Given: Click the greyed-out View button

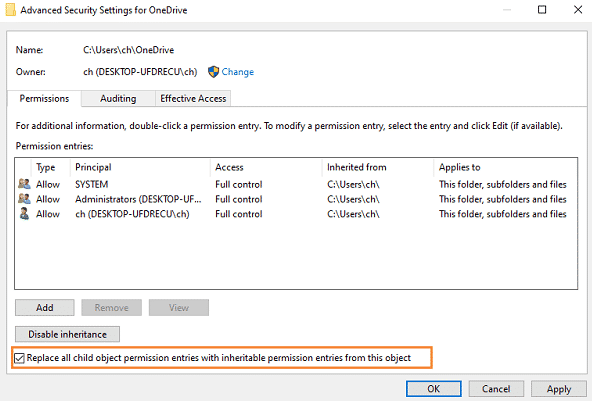Looking at the screenshot, I should [179, 308].
